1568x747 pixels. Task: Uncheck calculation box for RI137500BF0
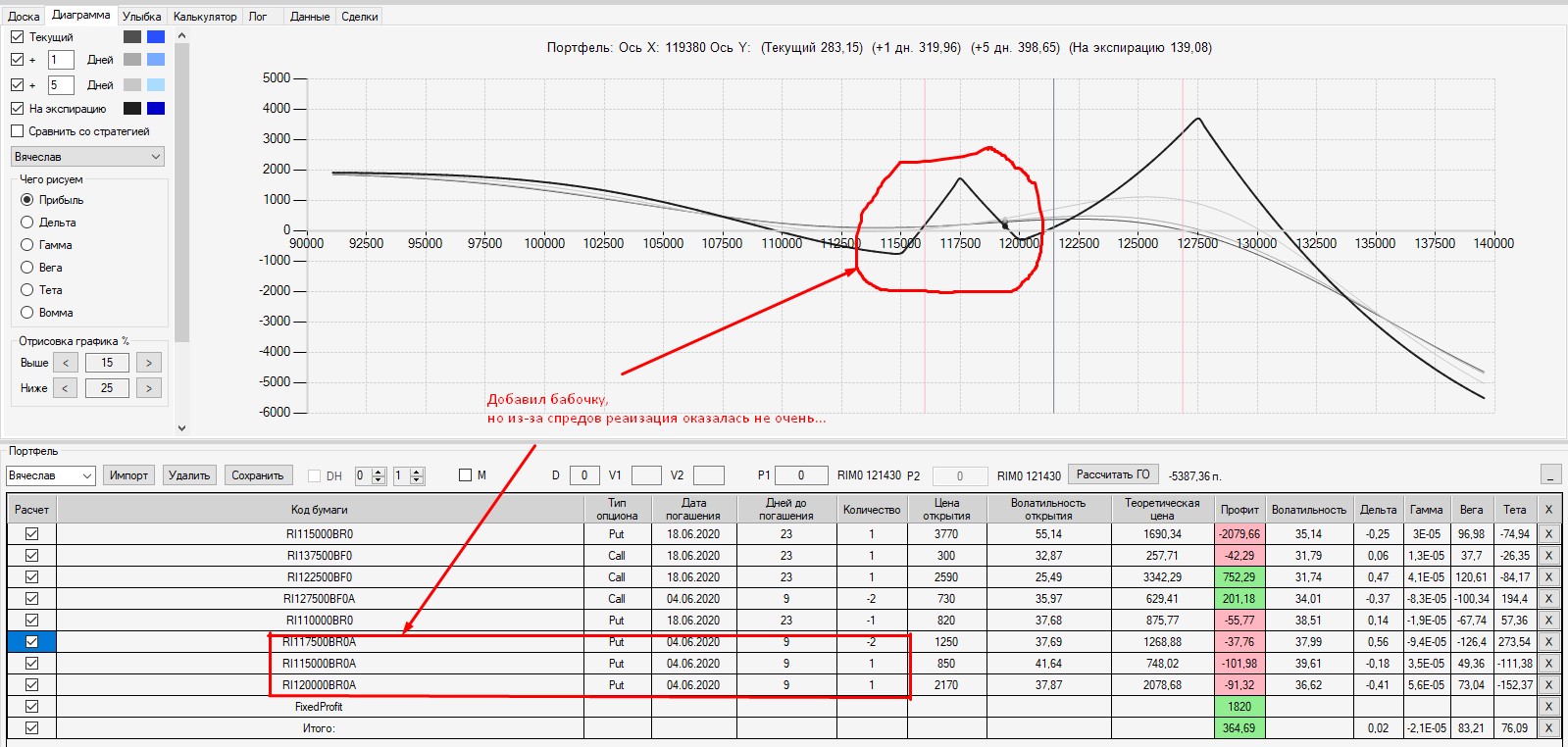pyautogui.click(x=32, y=556)
